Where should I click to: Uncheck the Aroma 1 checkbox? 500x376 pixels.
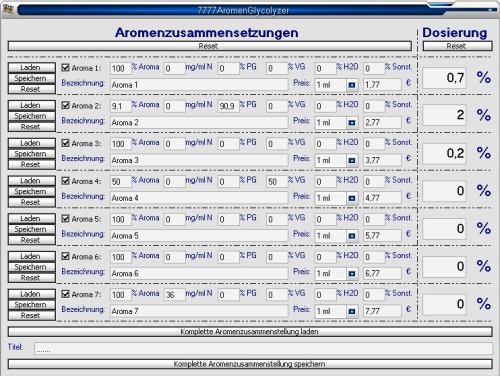coord(66,68)
